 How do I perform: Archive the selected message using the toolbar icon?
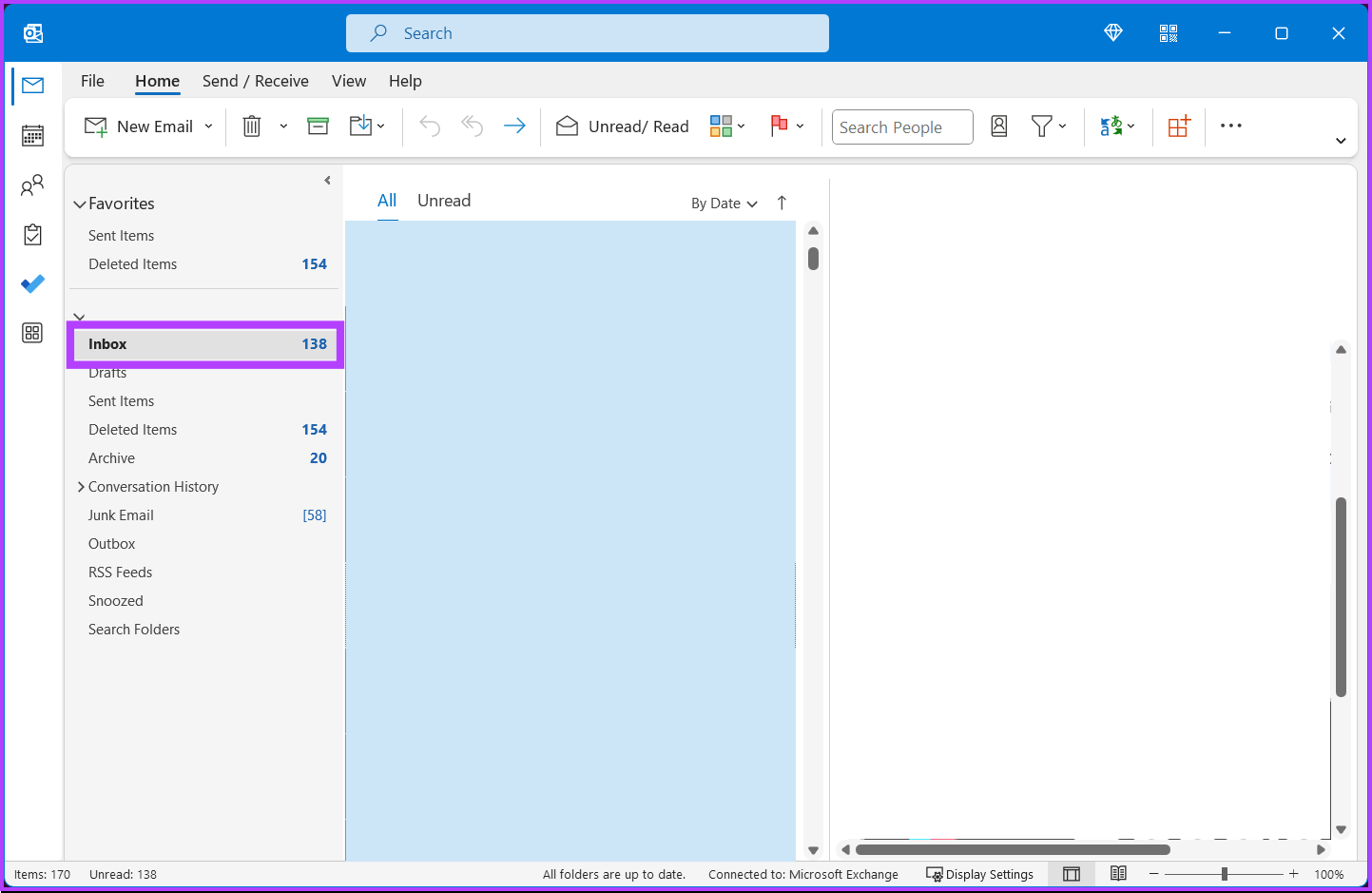point(318,125)
